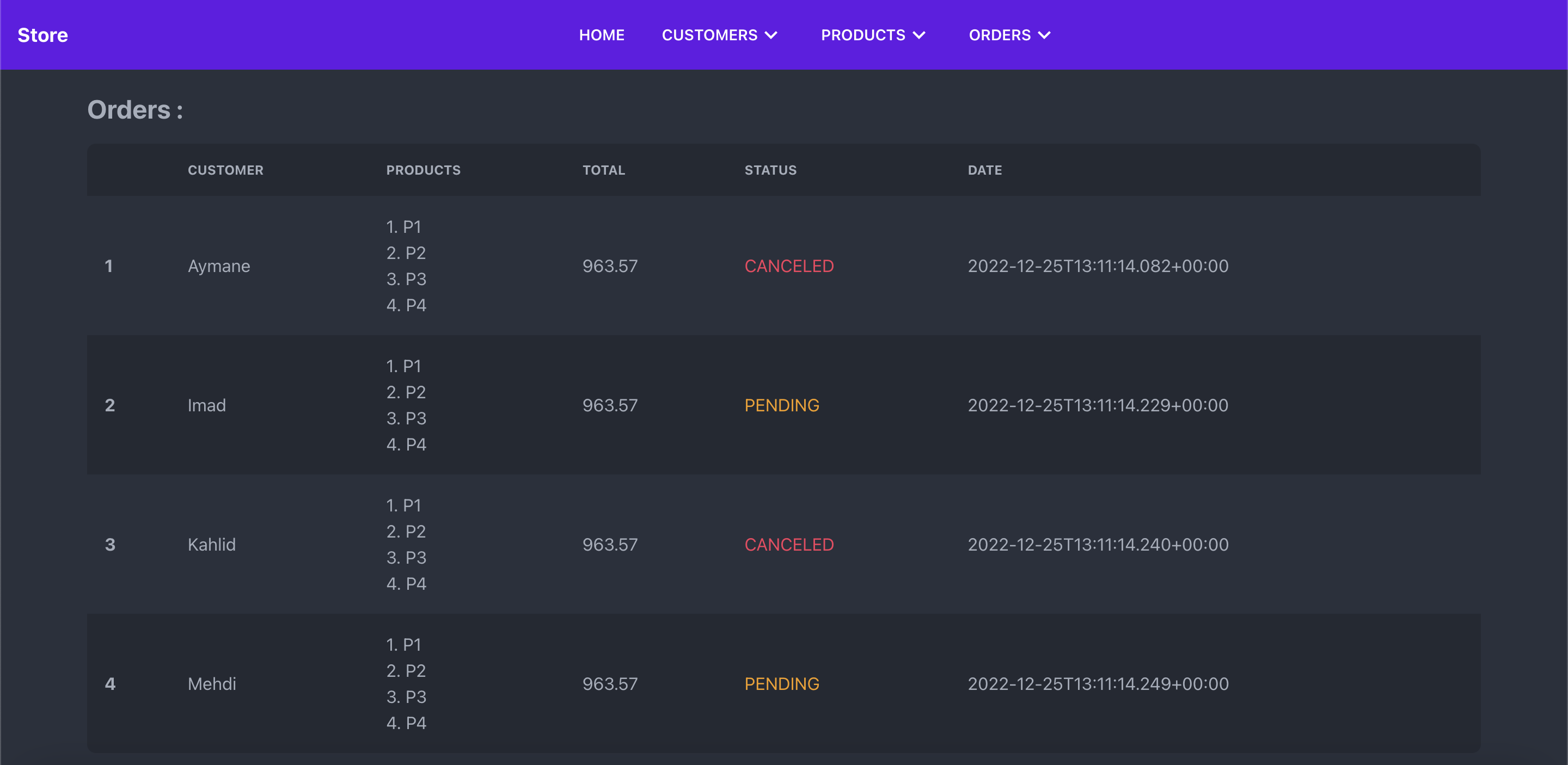Click the order number 2 cell
The width and height of the screenshot is (1568, 765).
coord(109,405)
